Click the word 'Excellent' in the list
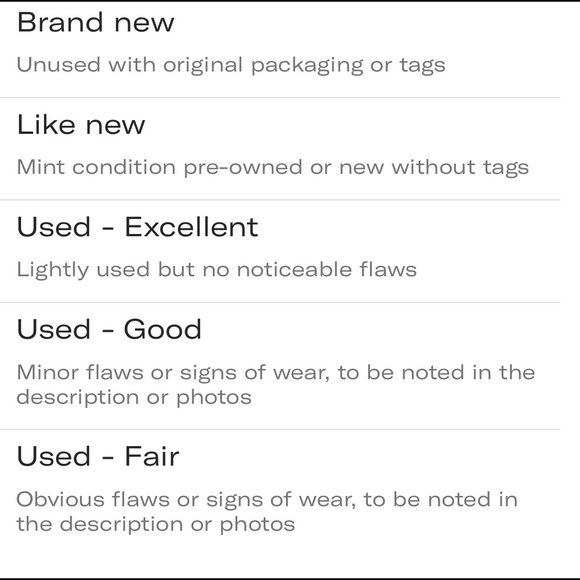Screen dimensions: 580x580 [x=191, y=227]
